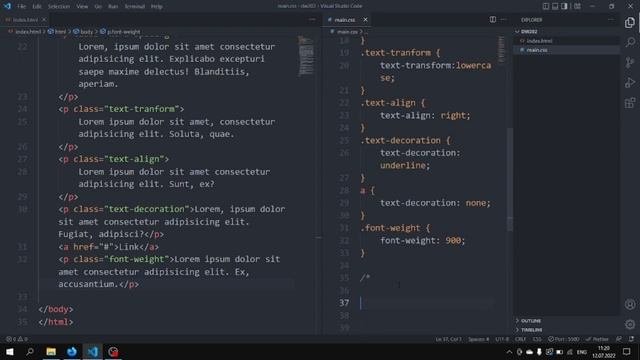Open the notifications bell in status bar
Viewport: 640px width, 360px height.
(631, 339)
